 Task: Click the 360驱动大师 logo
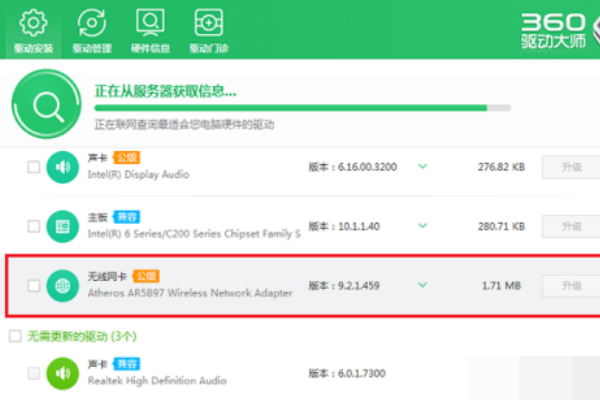[554, 31]
